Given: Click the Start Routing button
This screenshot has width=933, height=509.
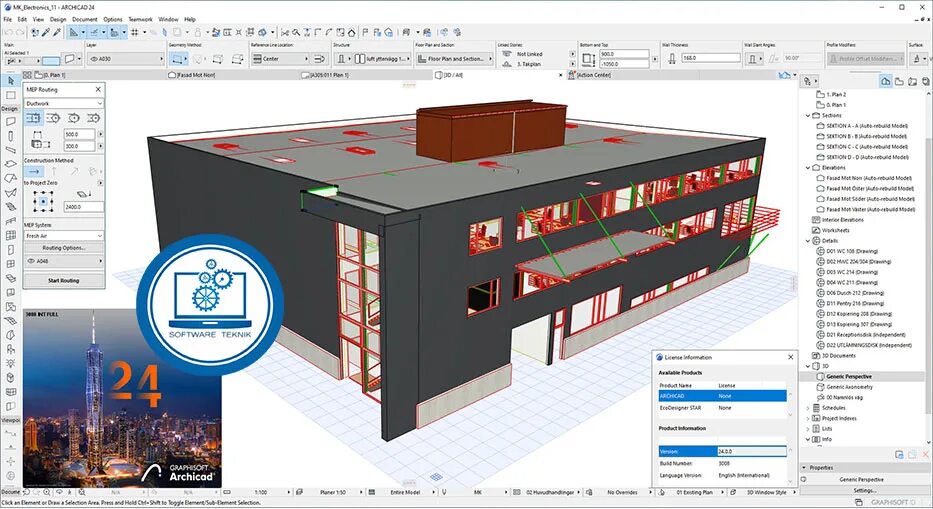Looking at the screenshot, I should click(64, 280).
